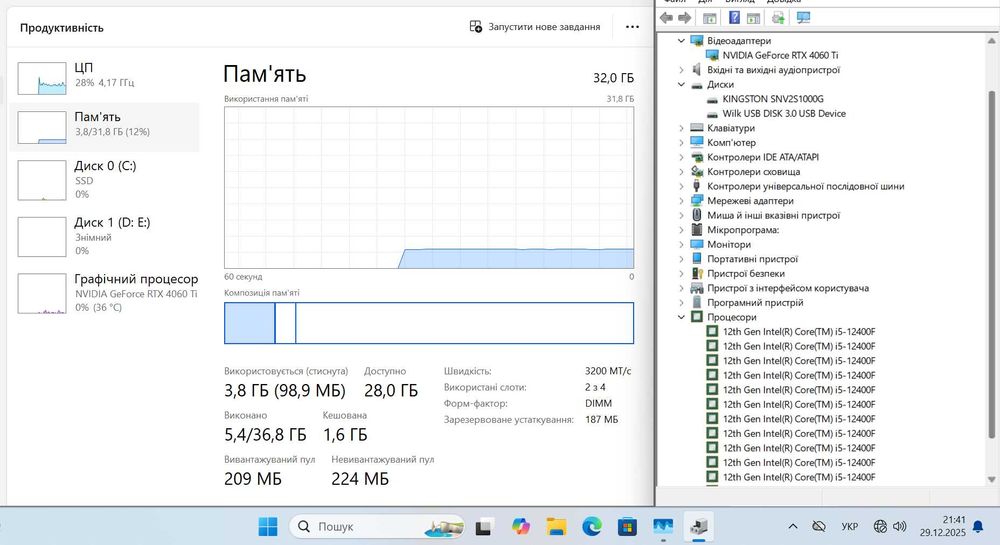
Task: Click the taskbar Пошук search box
Action: [378, 527]
